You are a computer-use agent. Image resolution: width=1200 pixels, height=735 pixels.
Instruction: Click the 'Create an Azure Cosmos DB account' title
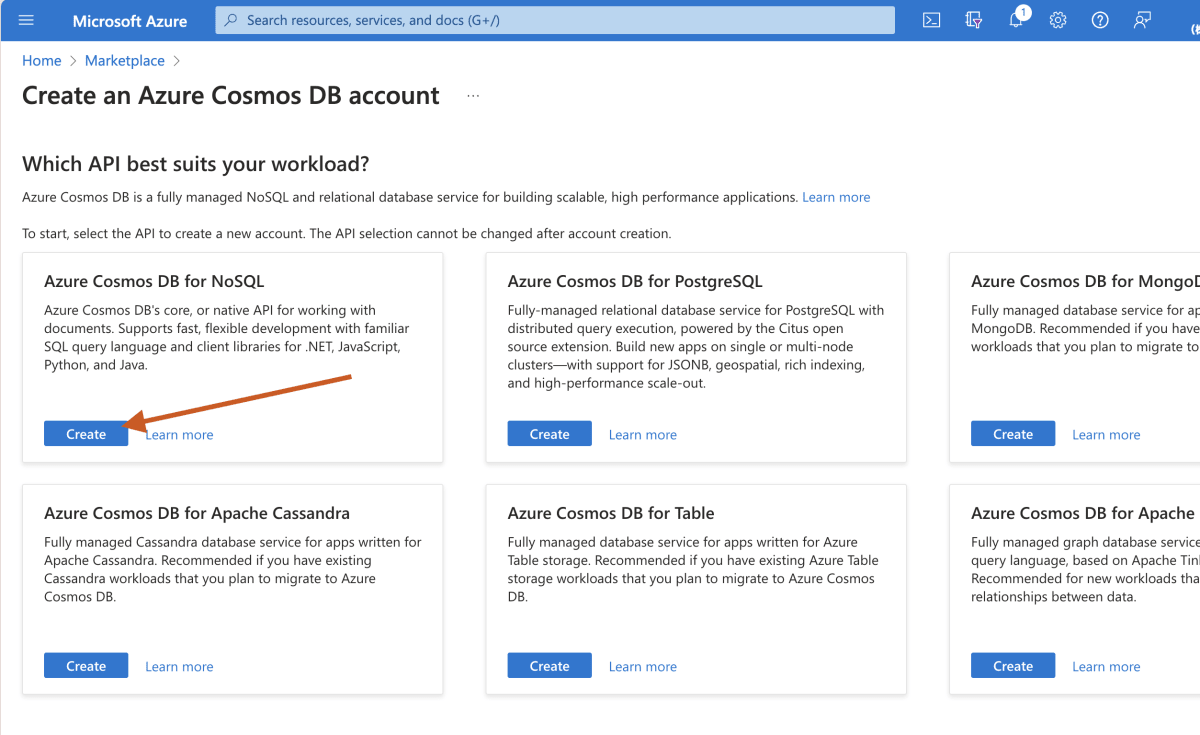231,96
